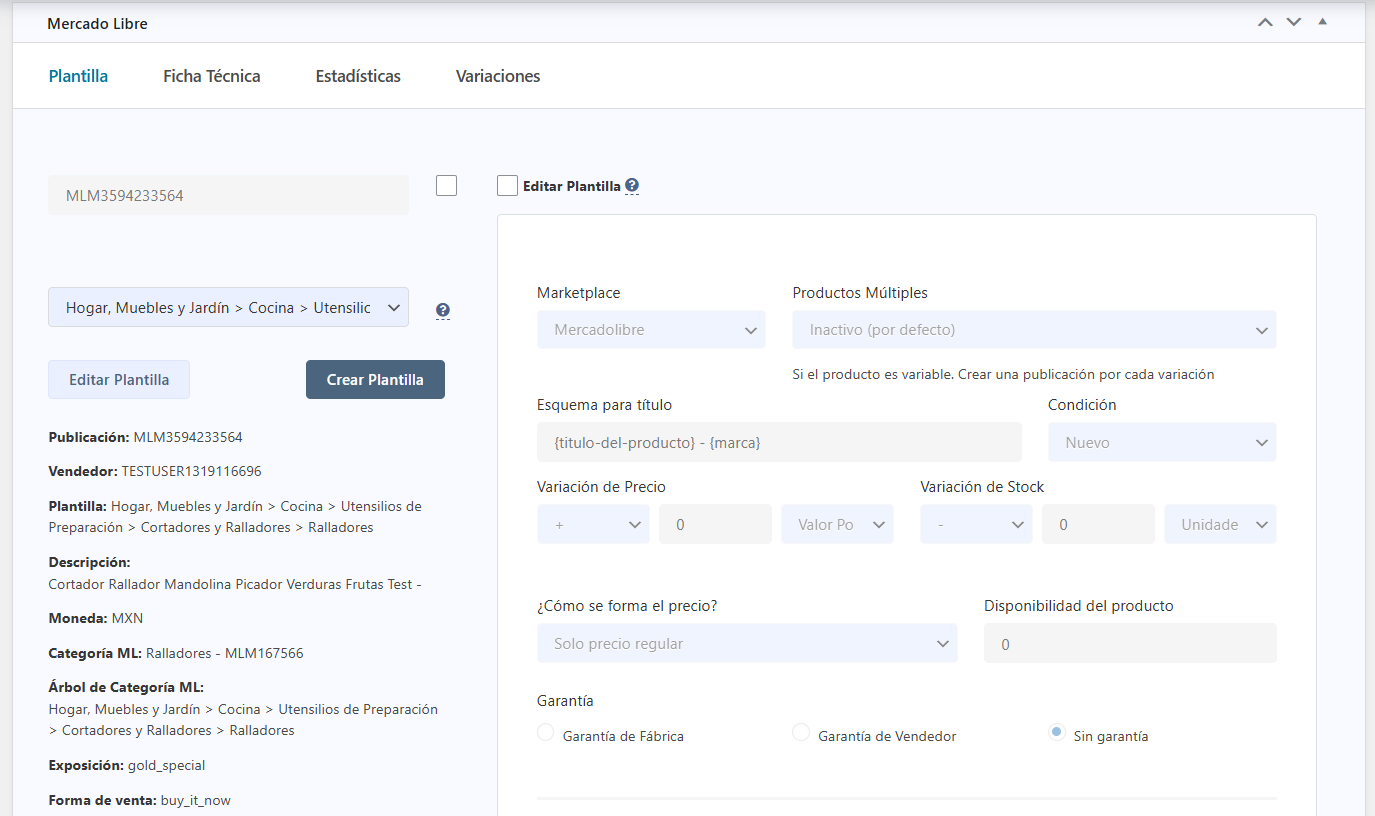
Task: Click the Cortador Rallador Mandolina description text
Action: pyautogui.click(x=235, y=584)
